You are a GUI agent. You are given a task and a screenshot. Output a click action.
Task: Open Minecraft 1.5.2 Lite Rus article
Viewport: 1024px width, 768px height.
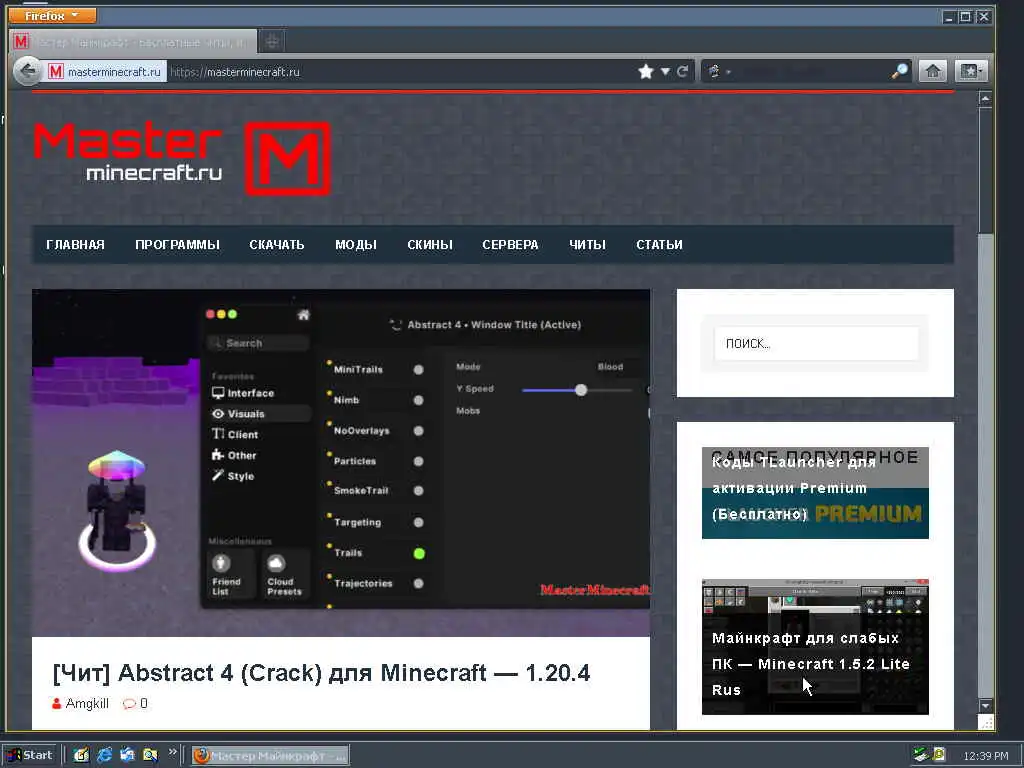pyautogui.click(x=815, y=647)
